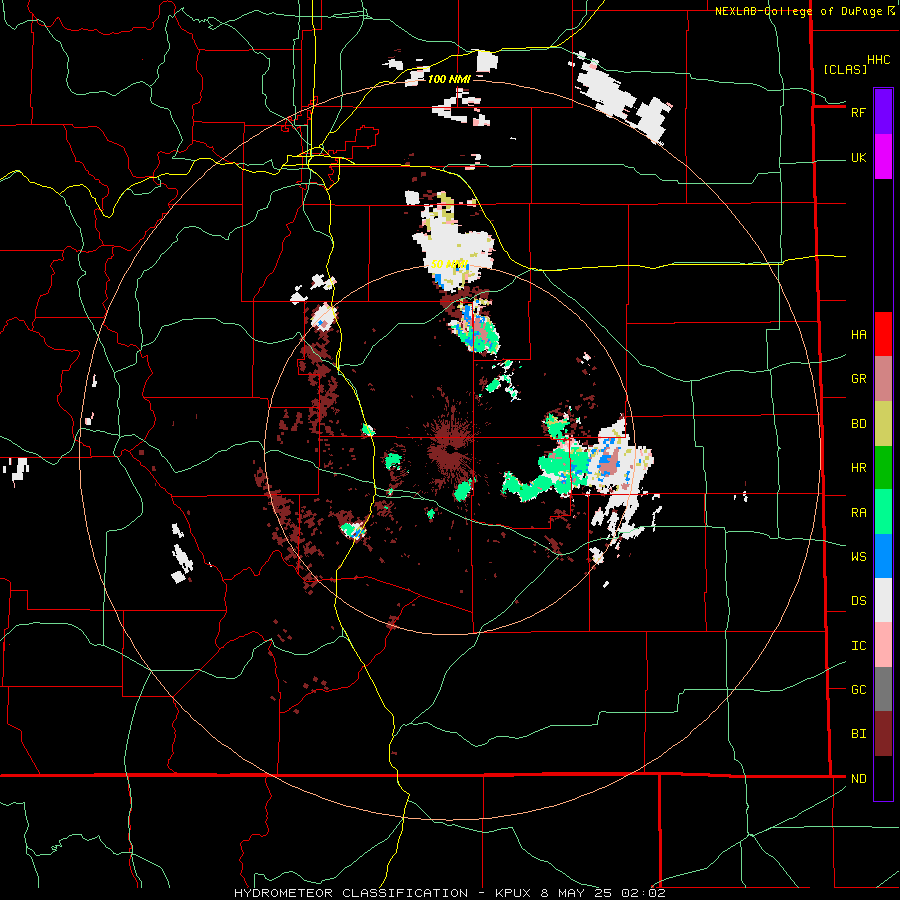Viewport: 900px width, 900px height.
Task: Click the purple RF legend swatch
Action: tap(883, 112)
